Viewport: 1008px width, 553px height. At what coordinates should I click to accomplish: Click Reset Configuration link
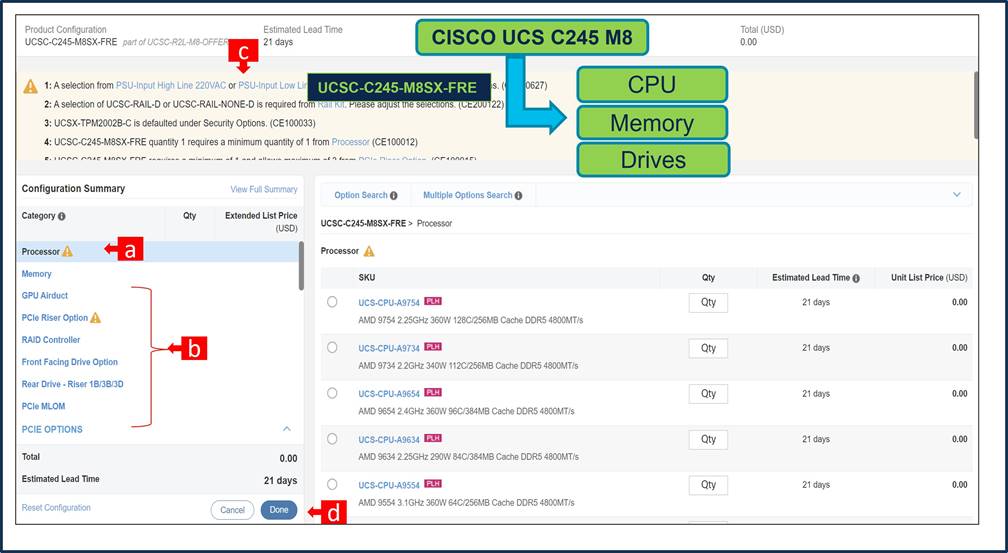(56, 508)
